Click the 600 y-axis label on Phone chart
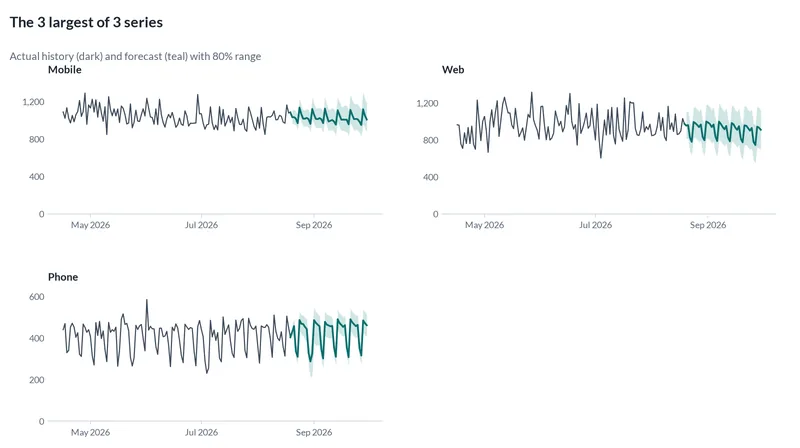This screenshot has height=448, width=800. click(37, 297)
